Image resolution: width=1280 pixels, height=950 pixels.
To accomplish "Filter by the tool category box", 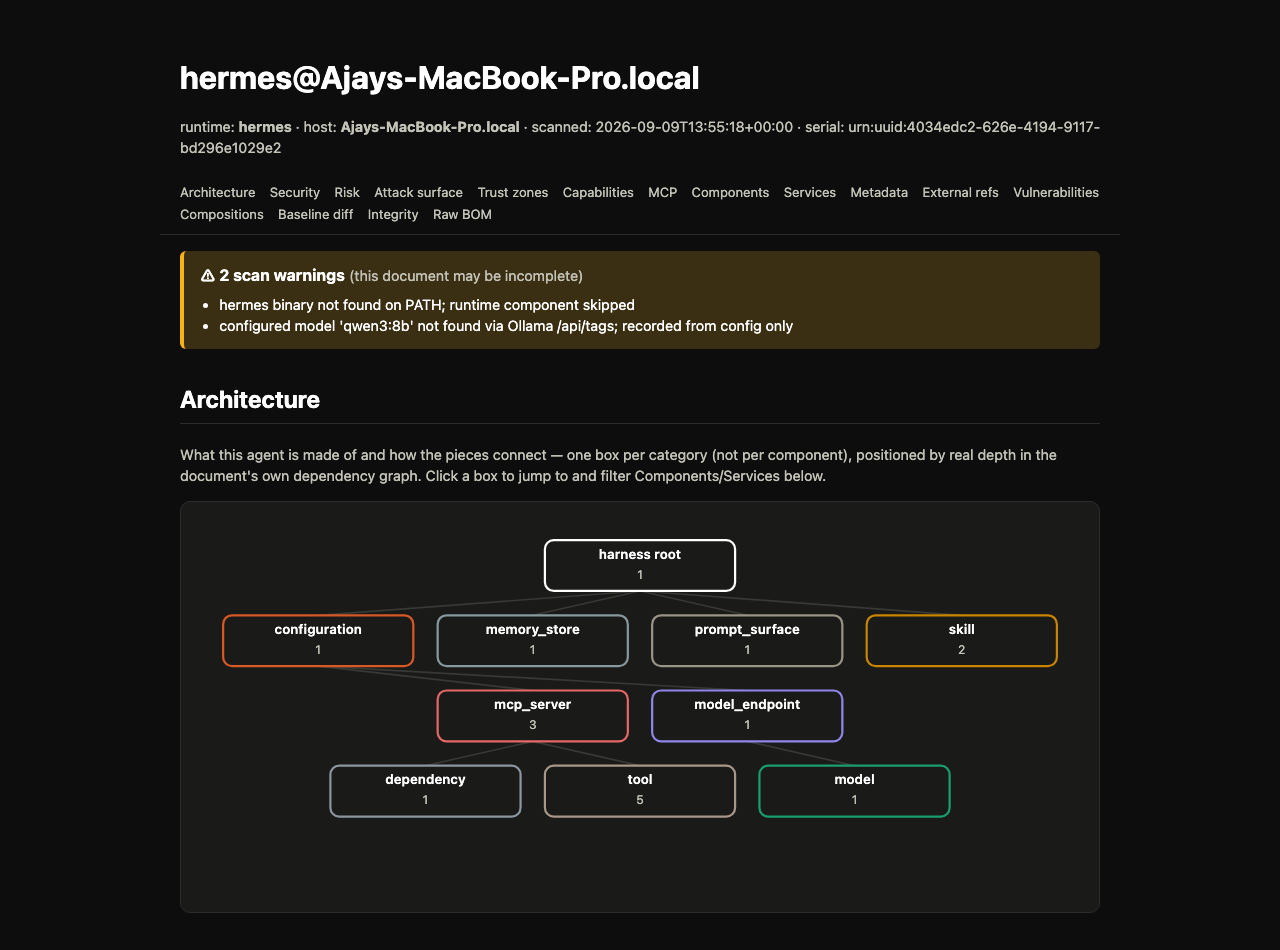I will [x=640, y=790].
